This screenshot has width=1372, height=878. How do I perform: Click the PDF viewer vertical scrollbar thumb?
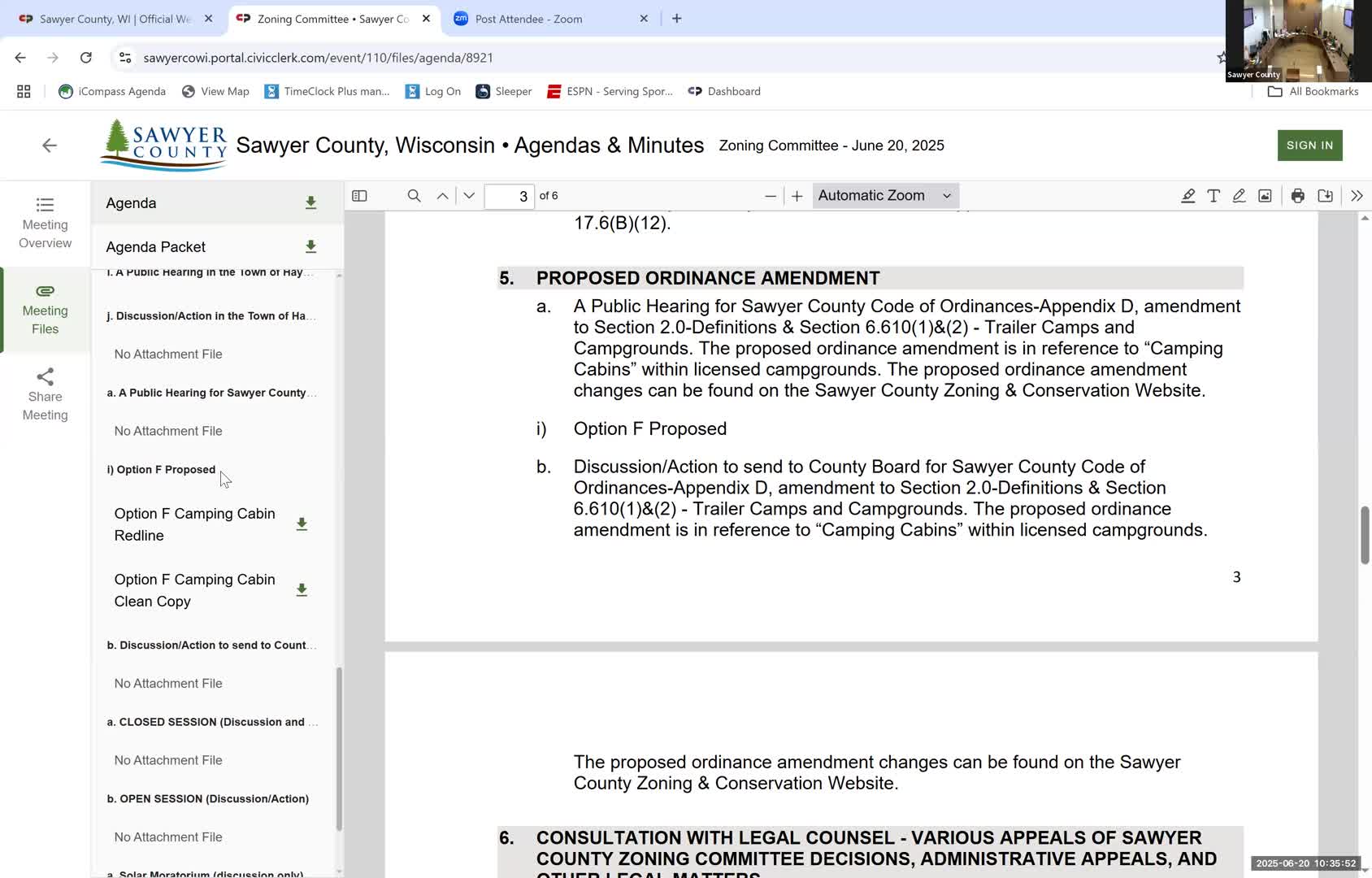[1365, 535]
